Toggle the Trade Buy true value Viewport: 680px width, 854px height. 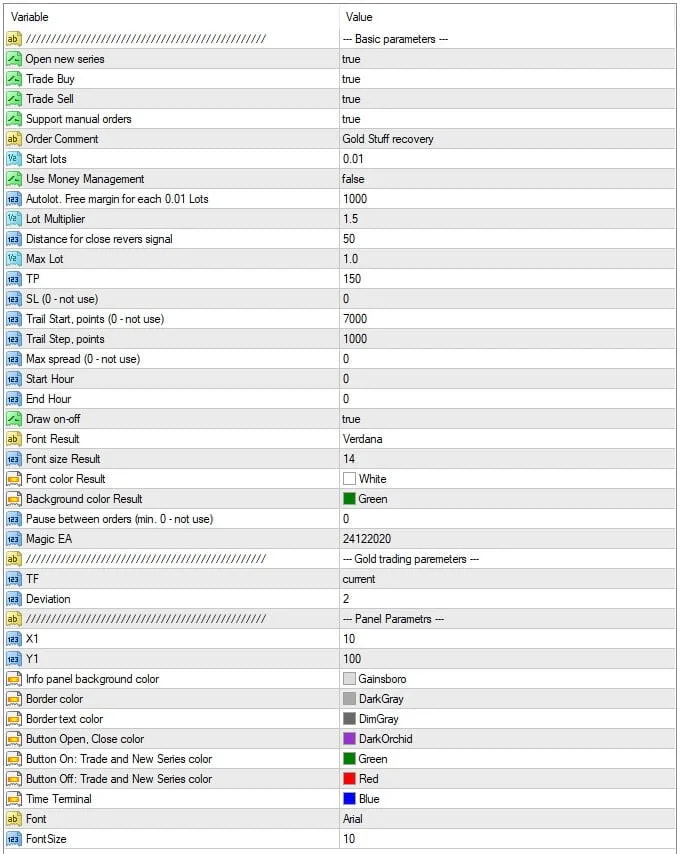tap(352, 79)
